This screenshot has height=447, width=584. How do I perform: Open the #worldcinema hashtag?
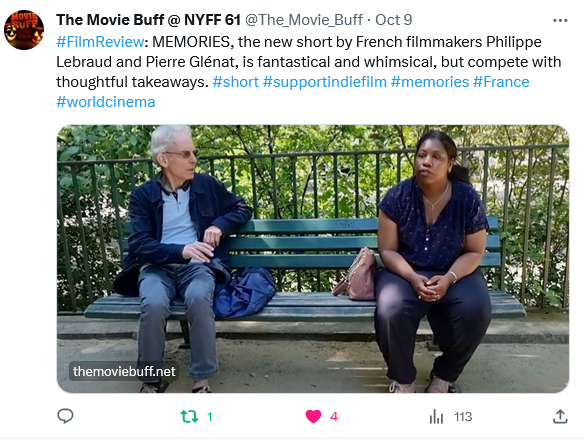(106, 102)
